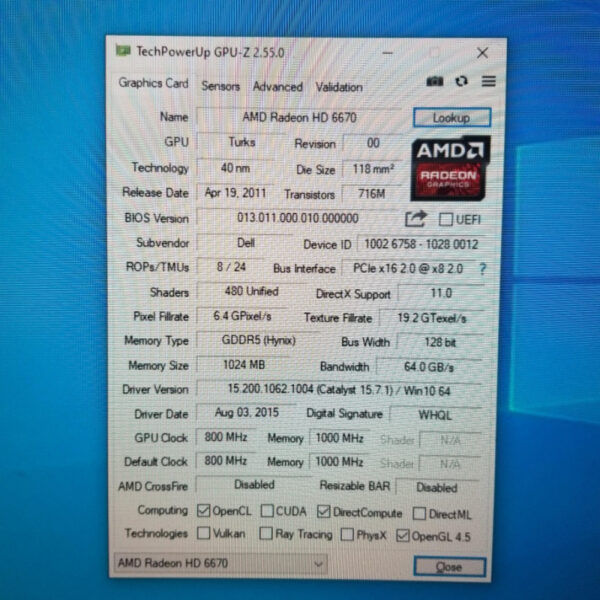Viewport: 600px width, 600px height.
Task: Click the GPU Clock row Memory 1000 MHz
Action: (339, 438)
